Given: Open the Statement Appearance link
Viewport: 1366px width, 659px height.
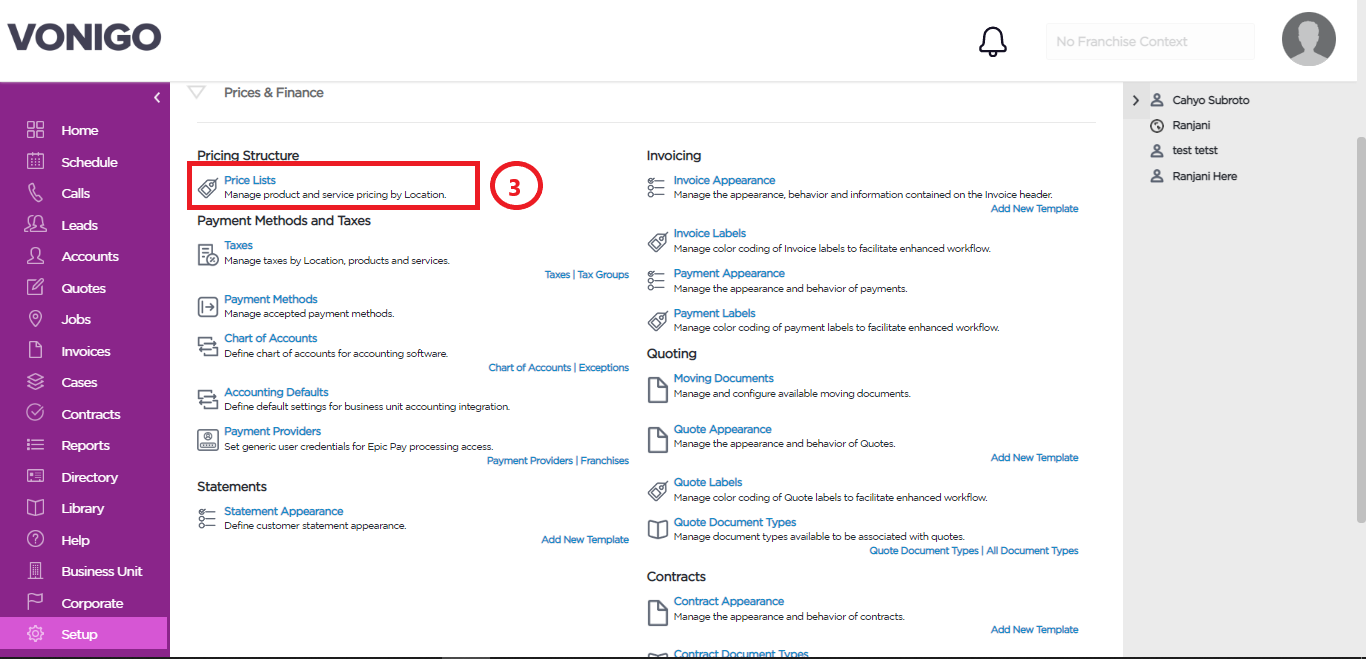Looking at the screenshot, I should (x=284, y=511).
